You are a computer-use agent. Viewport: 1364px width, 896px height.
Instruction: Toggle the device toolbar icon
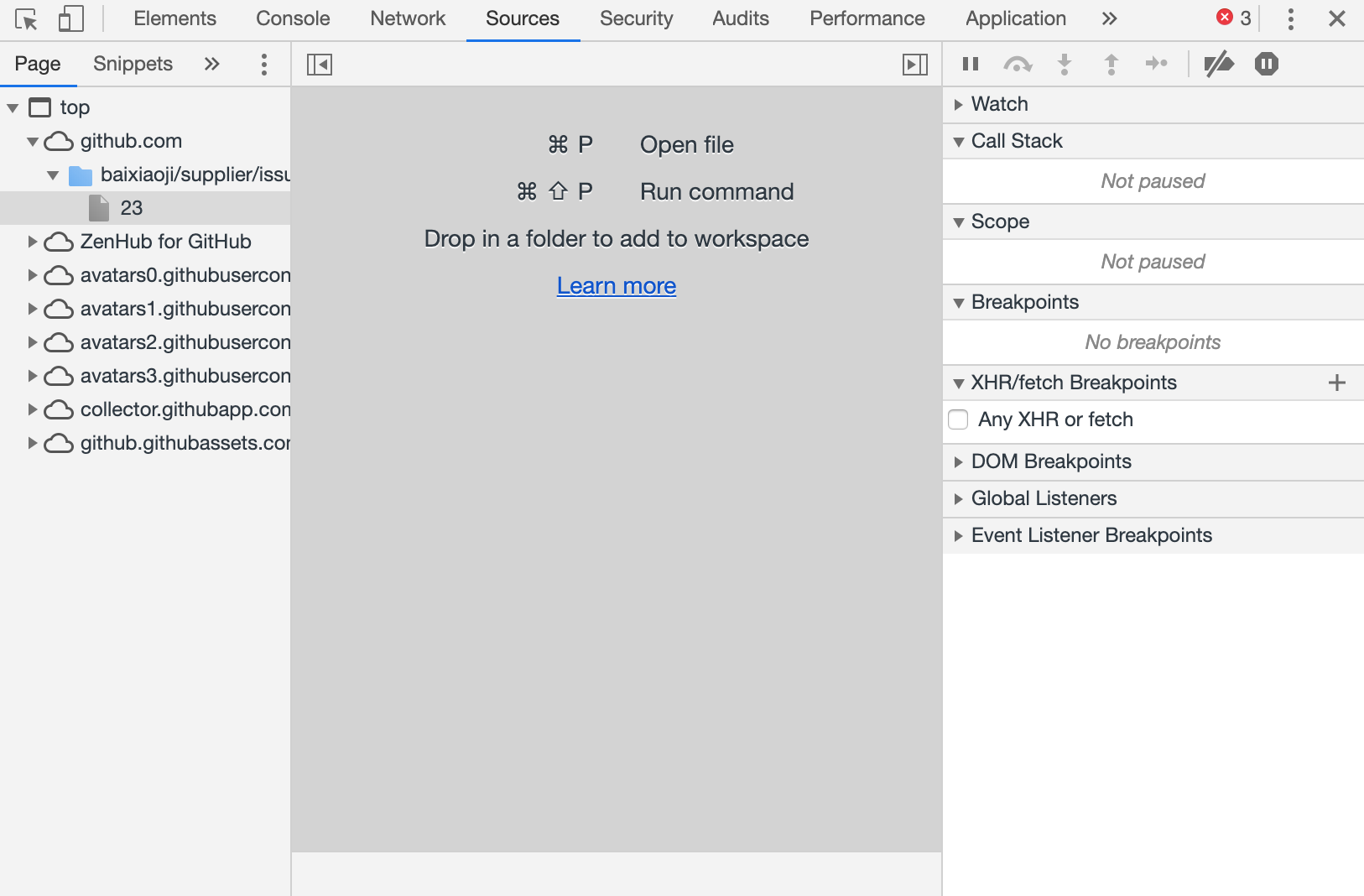pyautogui.click(x=71, y=18)
